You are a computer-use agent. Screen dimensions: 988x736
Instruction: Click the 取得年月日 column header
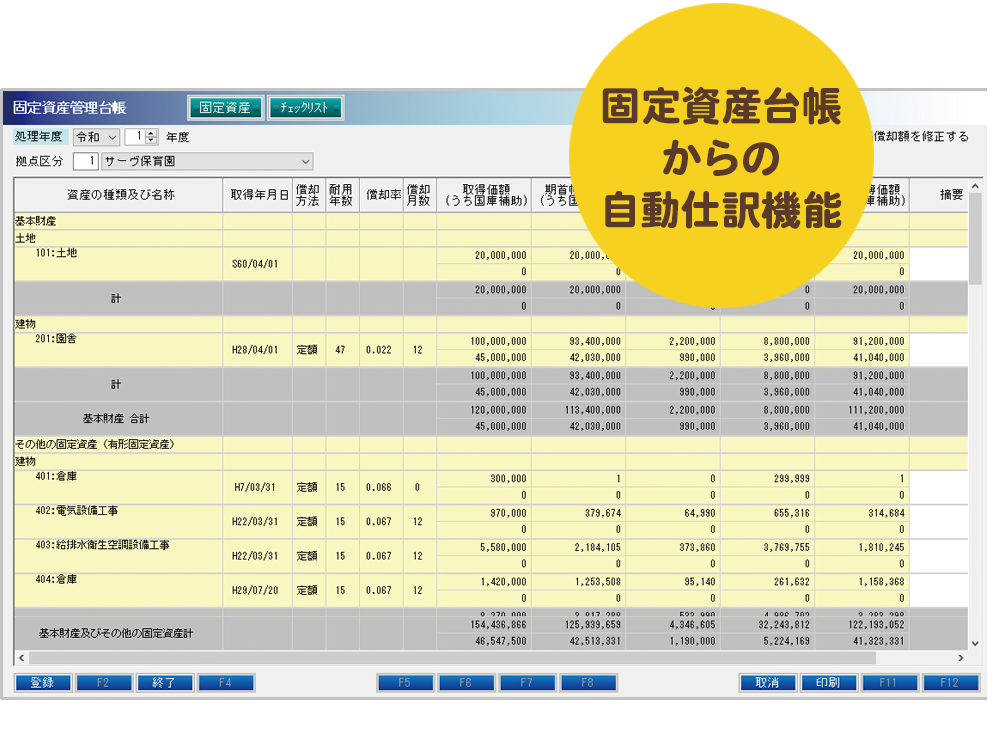[258, 195]
